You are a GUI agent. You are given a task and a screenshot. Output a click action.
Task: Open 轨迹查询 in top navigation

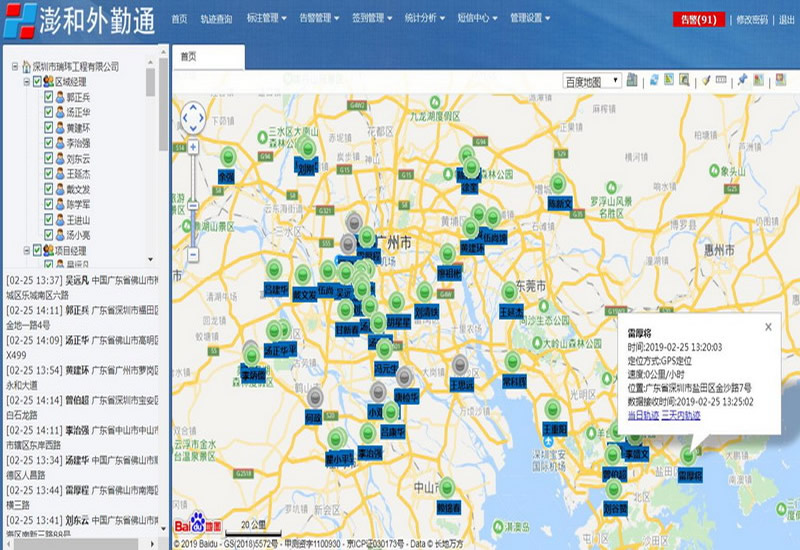216,19
